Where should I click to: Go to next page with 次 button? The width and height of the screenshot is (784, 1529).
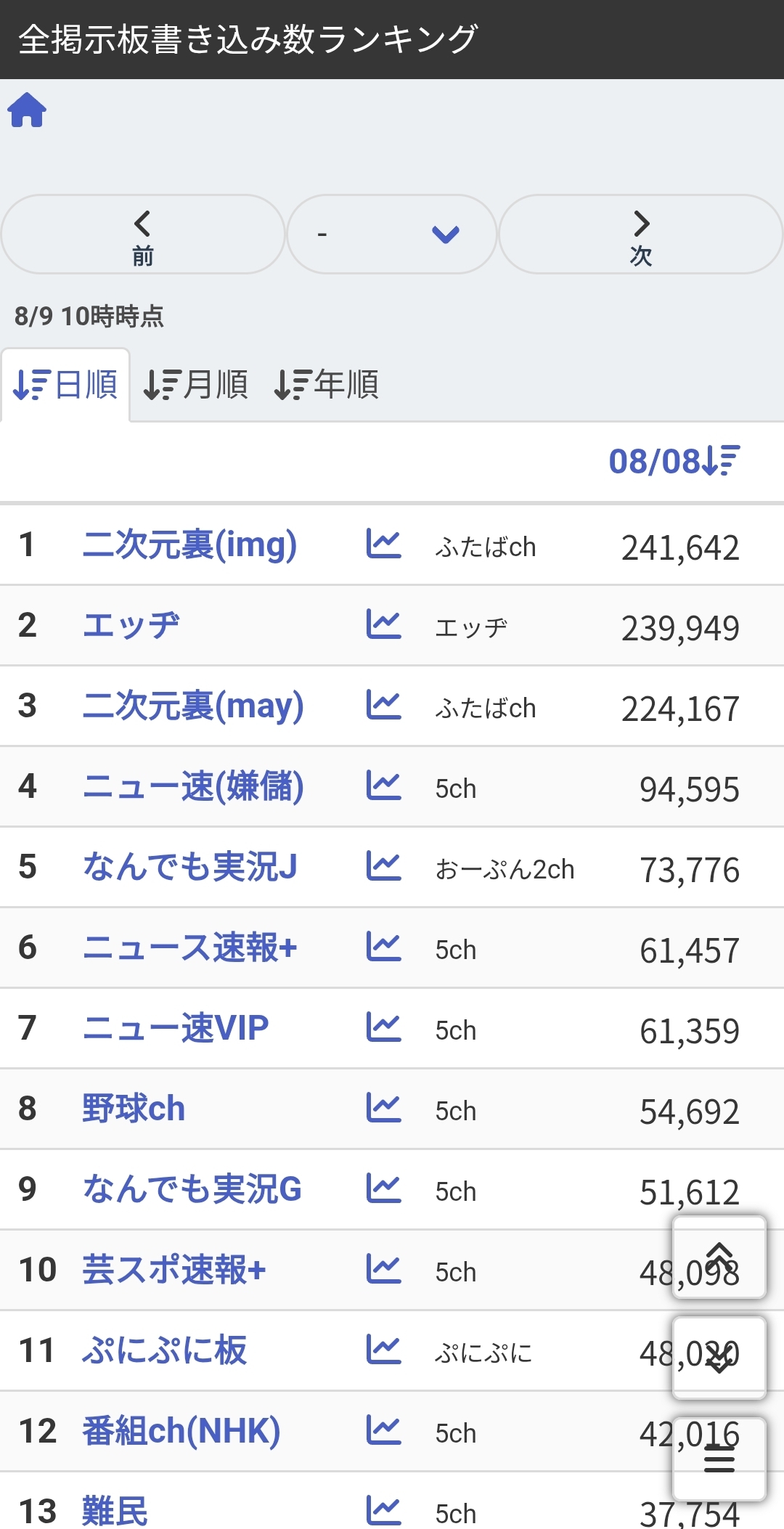point(640,234)
